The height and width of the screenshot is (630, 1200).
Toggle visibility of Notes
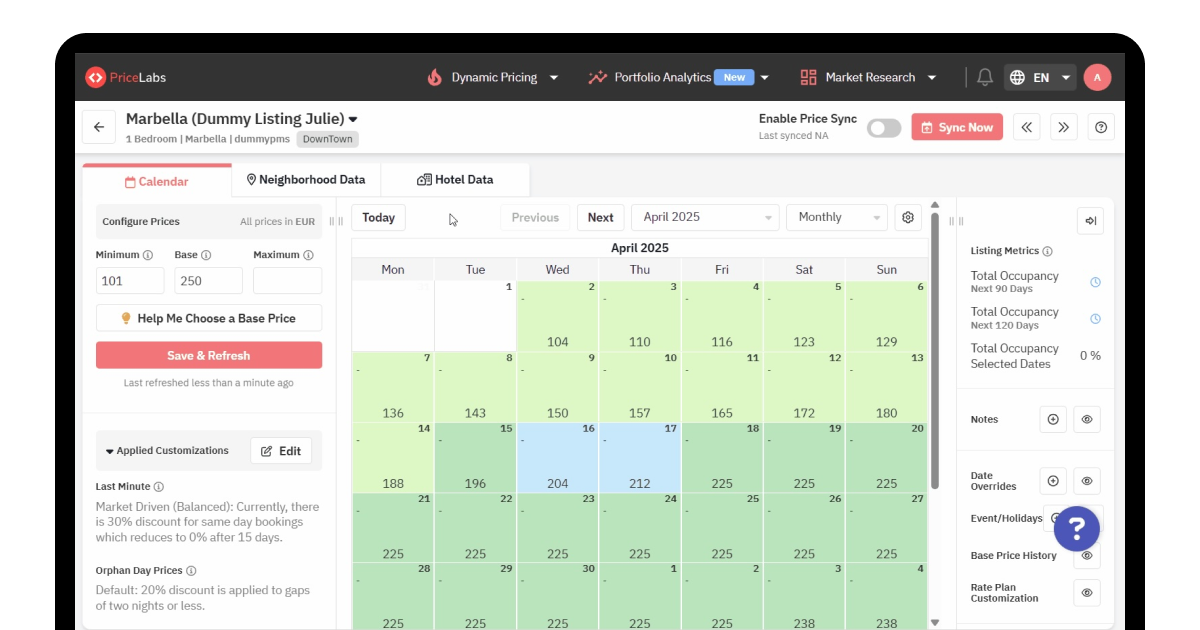(1087, 420)
